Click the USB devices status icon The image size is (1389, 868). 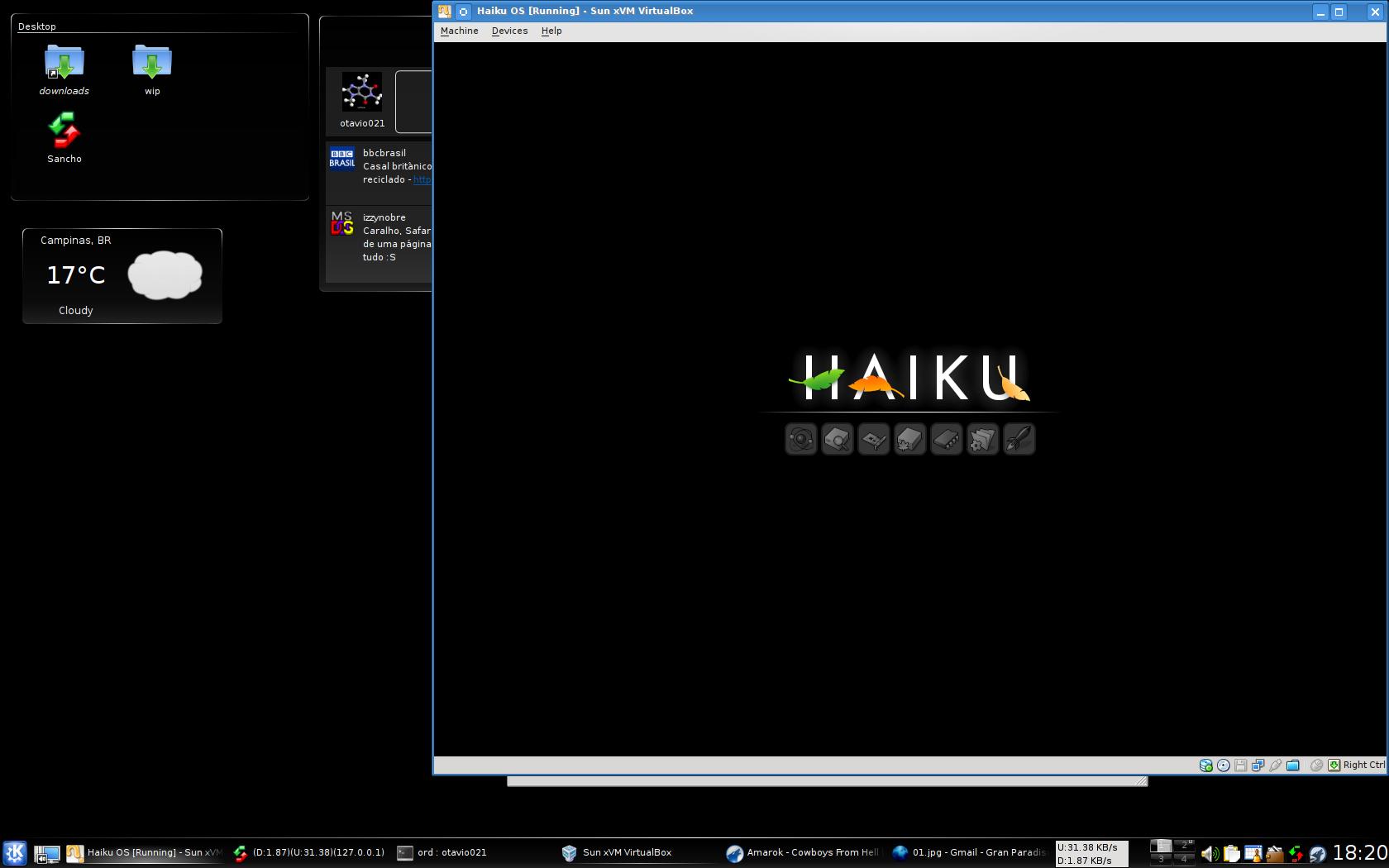[x=1275, y=765]
